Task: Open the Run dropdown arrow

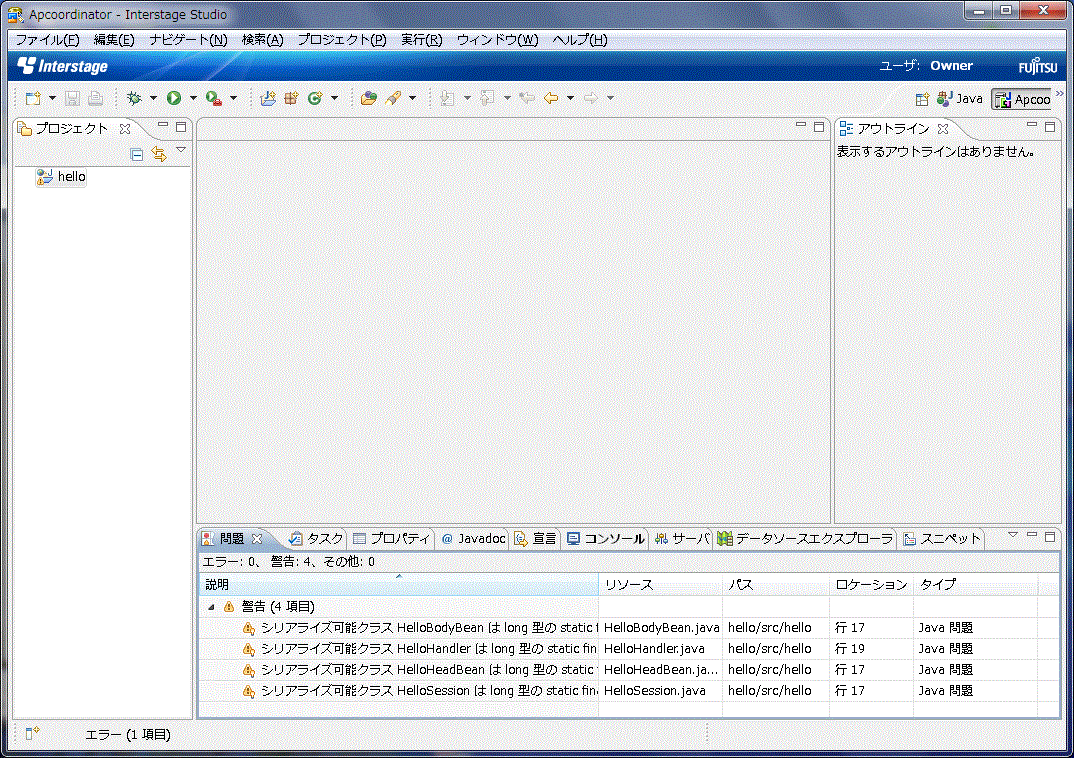Action: (x=193, y=99)
